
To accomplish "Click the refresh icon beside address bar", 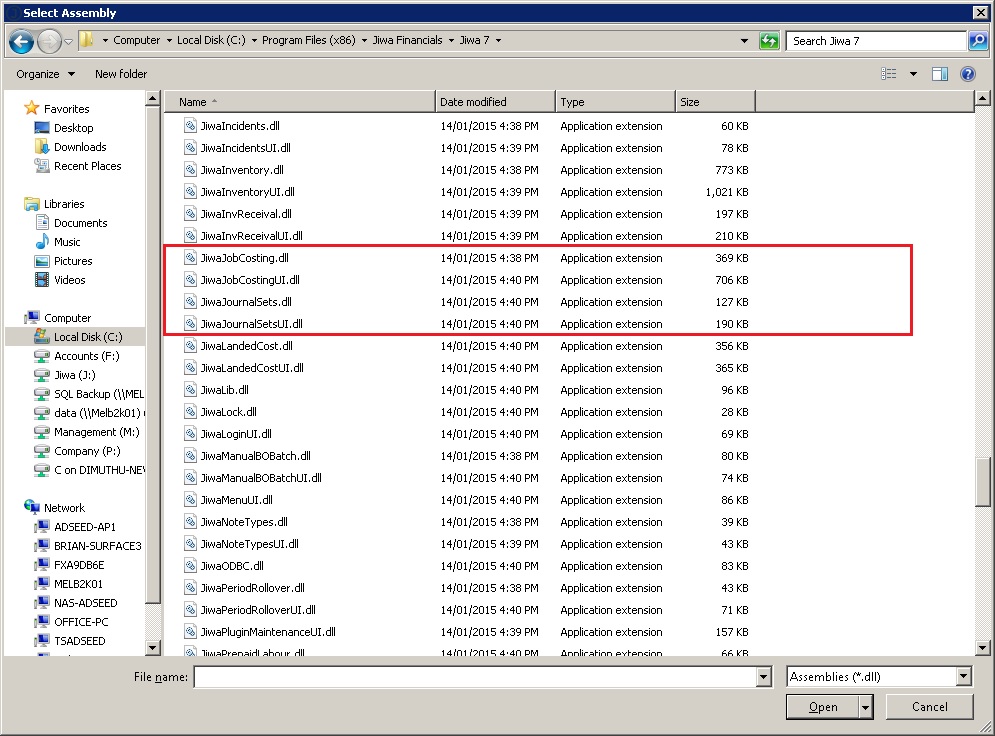I will pos(769,41).
